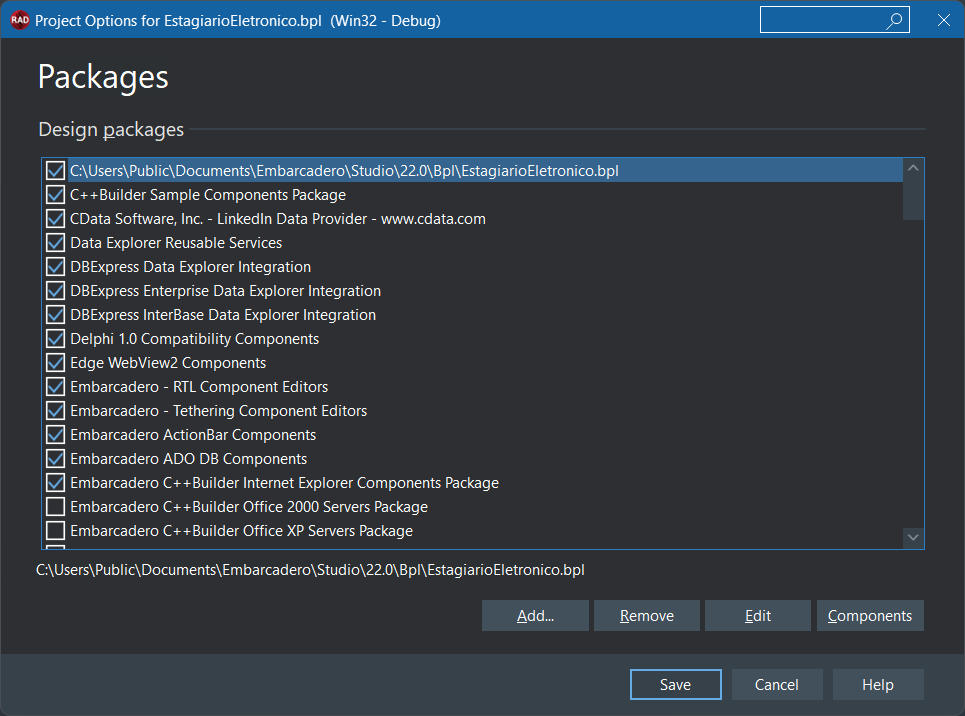Uncheck the EstagiarioEletronico.bpl package checkbox
The image size is (965, 716).
pyautogui.click(x=56, y=171)
